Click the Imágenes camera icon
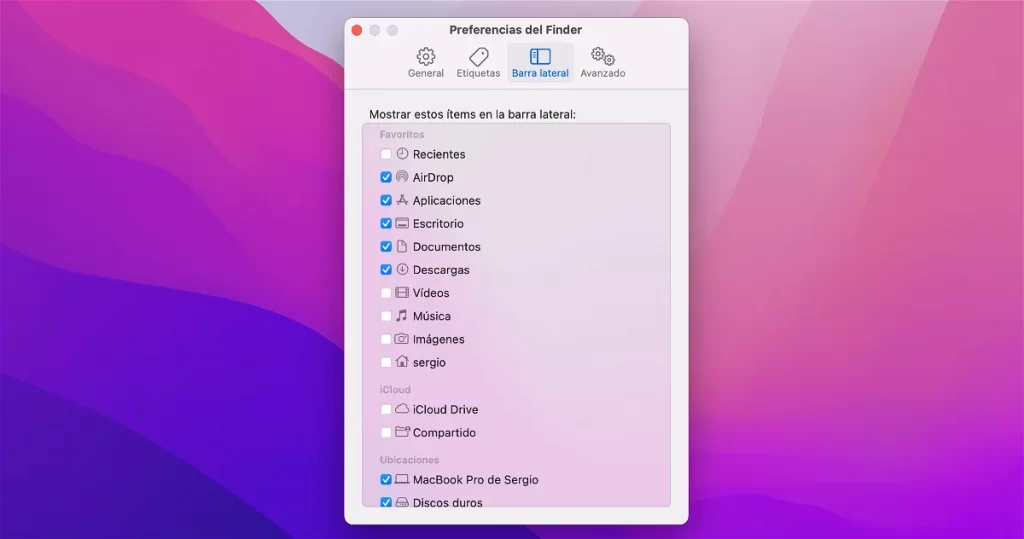 [x=402, y=339]
